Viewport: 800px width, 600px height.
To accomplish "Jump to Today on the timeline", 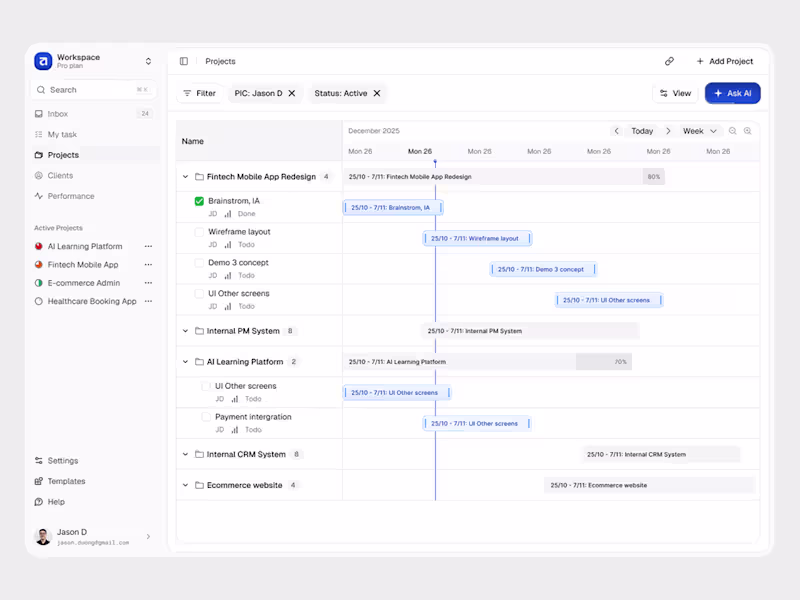I will [643, 130].
